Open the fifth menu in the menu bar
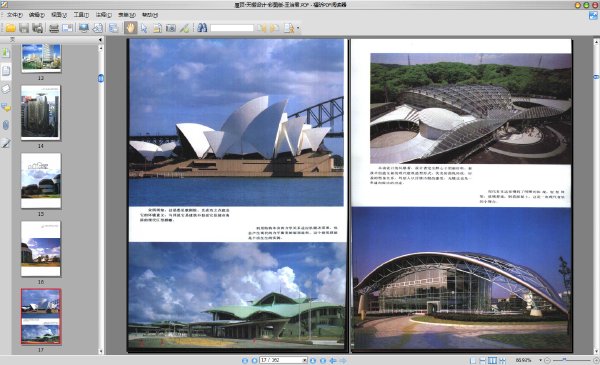Image resolution: width=600 pixels, height=365 pixels. click(104, 15)
